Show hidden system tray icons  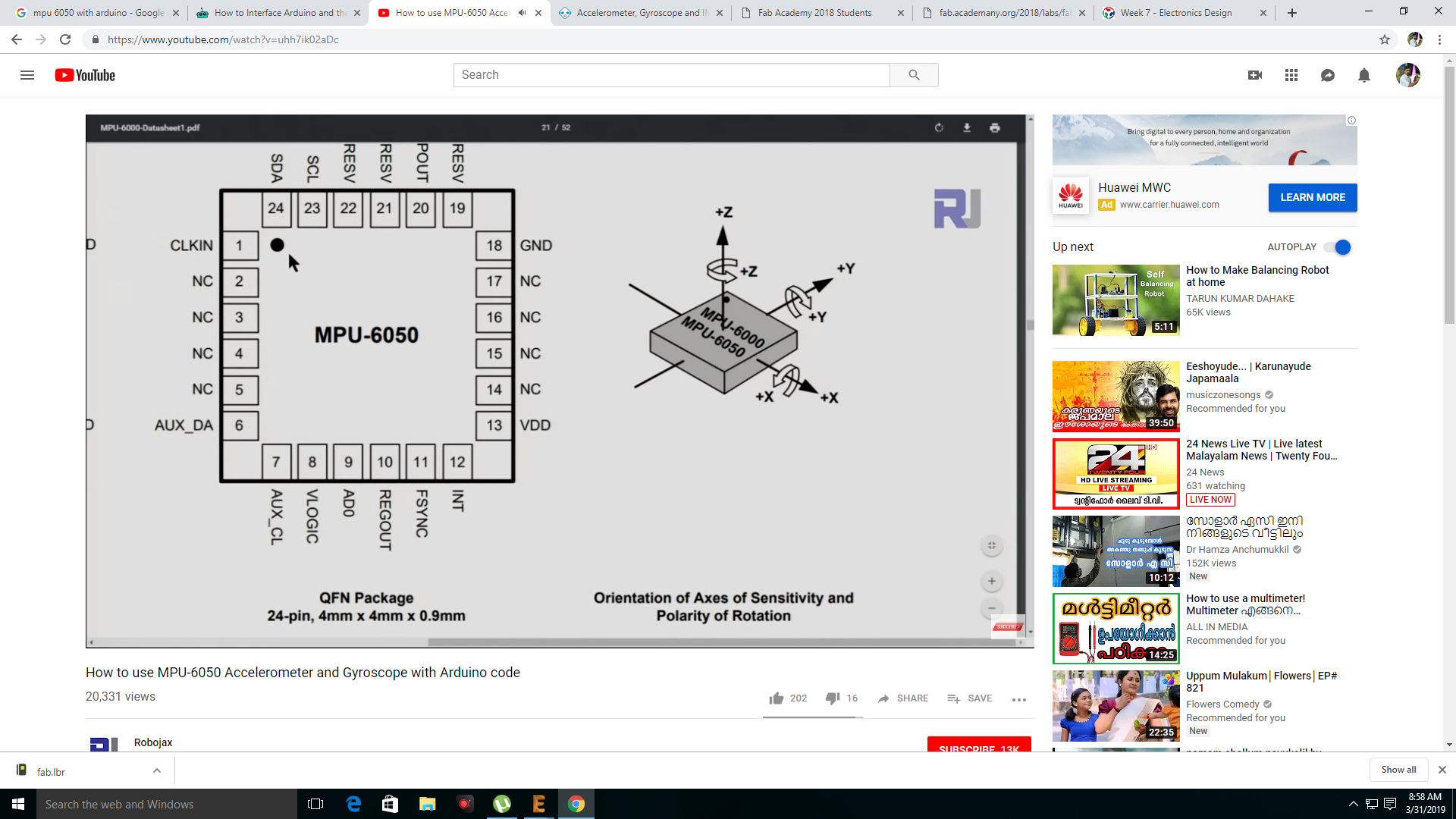[x=1353, y=804]
